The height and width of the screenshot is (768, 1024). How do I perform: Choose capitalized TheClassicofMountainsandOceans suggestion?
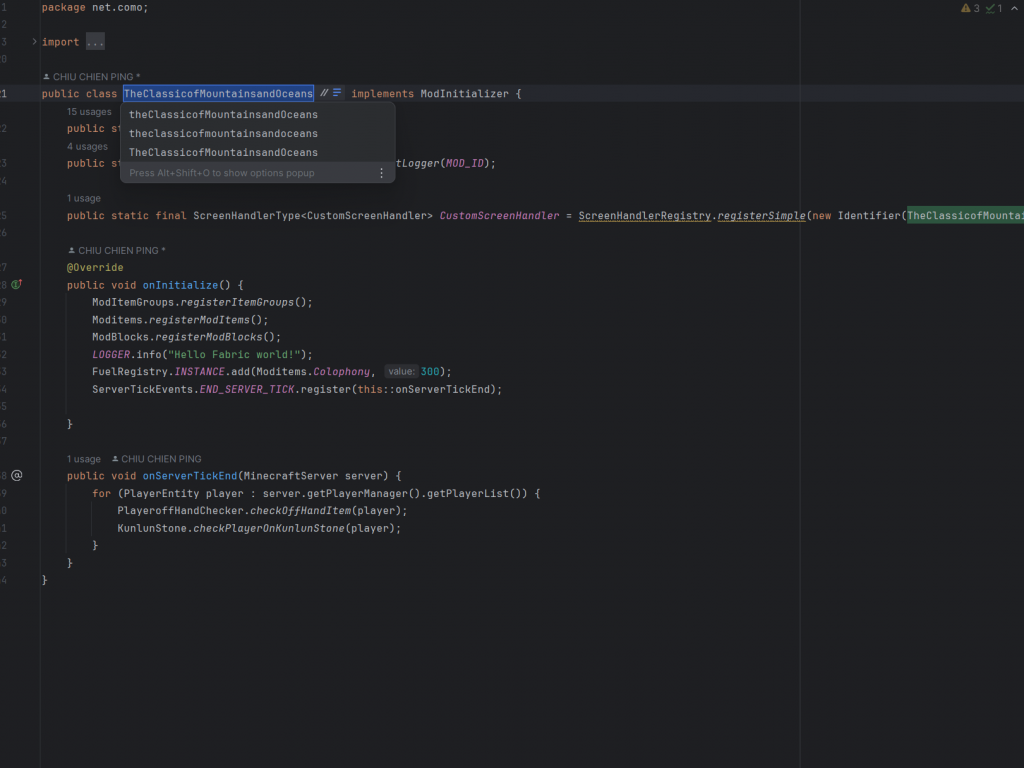(223, 152)
